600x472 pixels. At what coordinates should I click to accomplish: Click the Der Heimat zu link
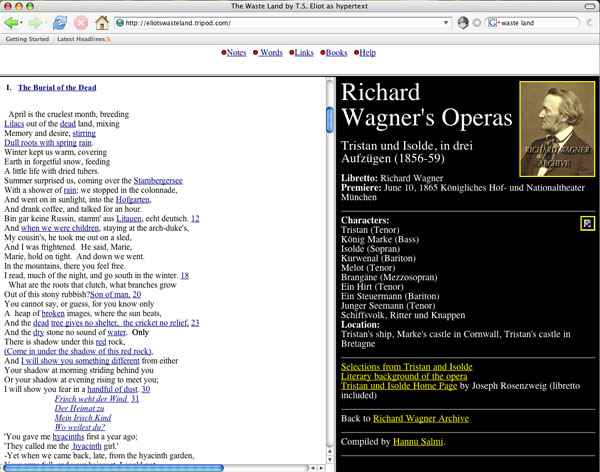click(x=79, y=408)
